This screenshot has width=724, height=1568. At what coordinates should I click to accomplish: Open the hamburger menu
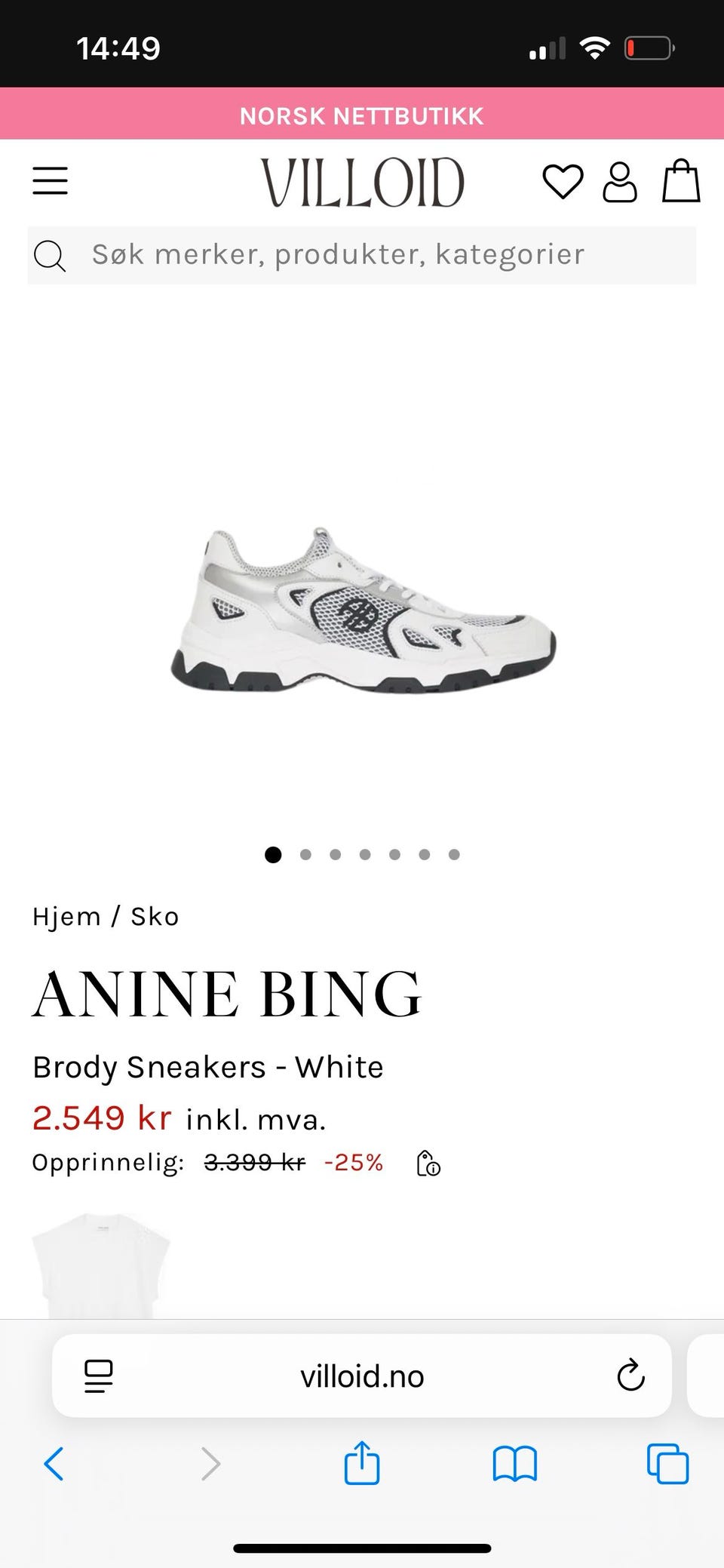coord(50,181)
